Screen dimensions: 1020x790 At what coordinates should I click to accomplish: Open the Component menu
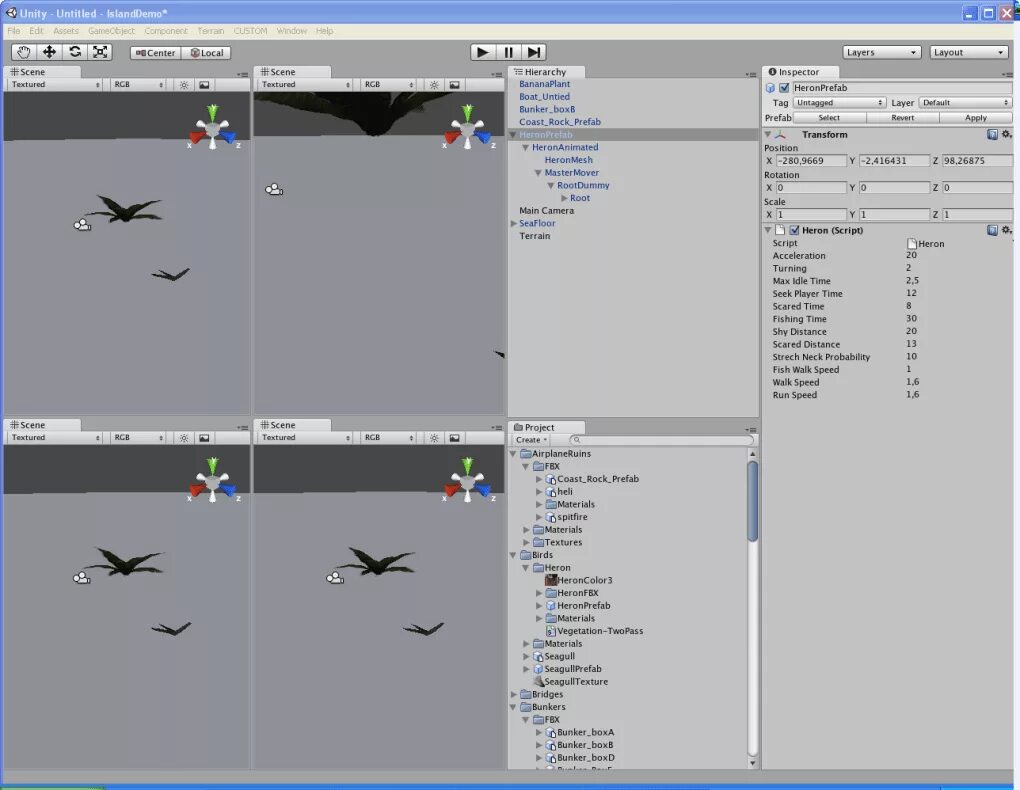(166, 31)
